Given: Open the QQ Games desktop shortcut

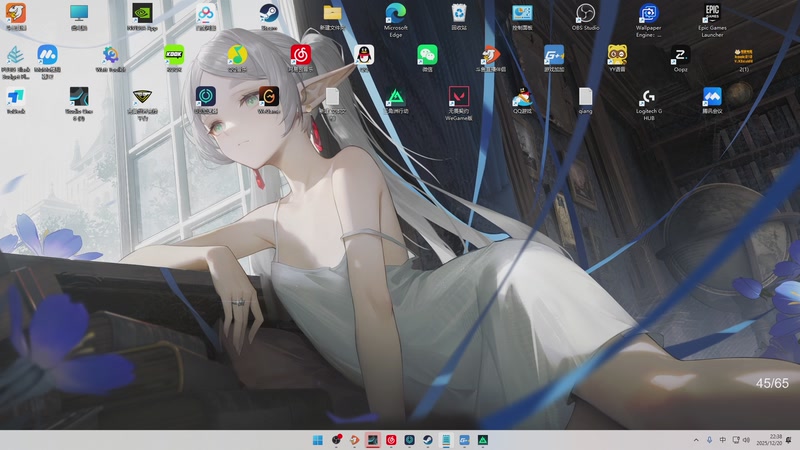Looking at the screenshot, I should 522,100.
